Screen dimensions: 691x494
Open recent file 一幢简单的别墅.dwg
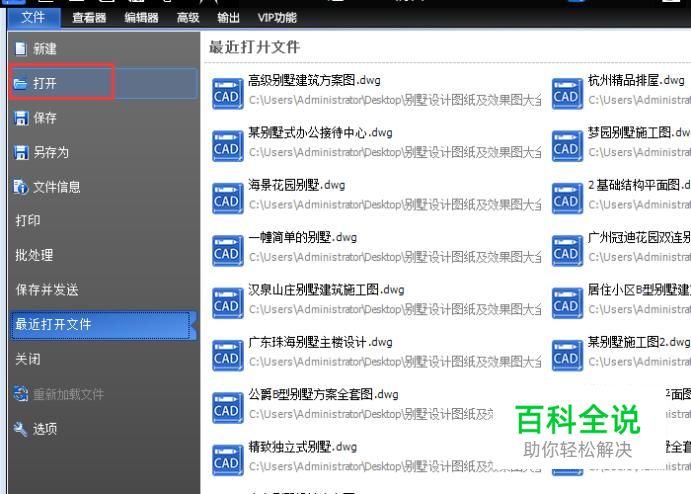pyautogui.click(x=303, y=237)
